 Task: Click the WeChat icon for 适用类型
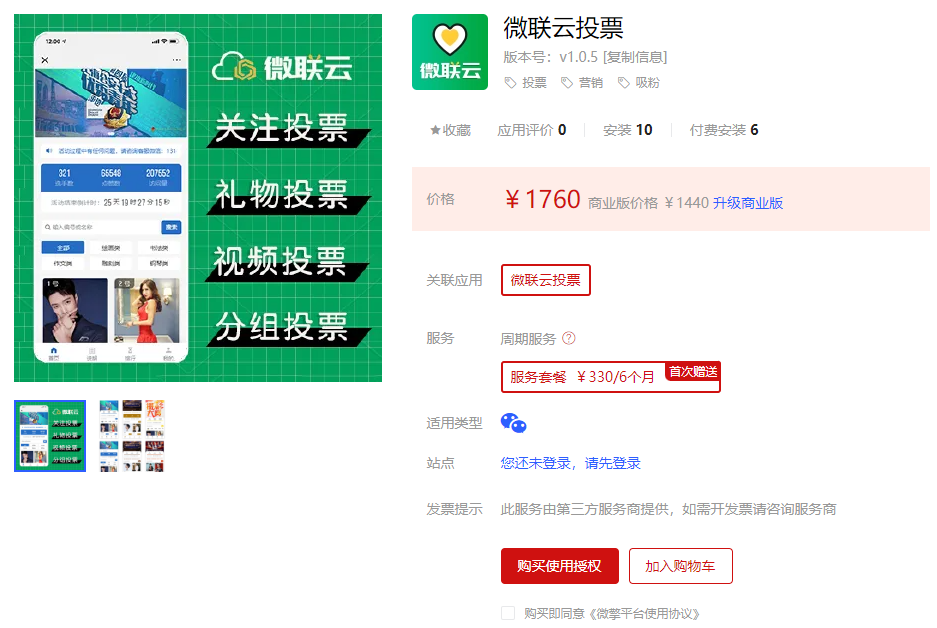513,423
